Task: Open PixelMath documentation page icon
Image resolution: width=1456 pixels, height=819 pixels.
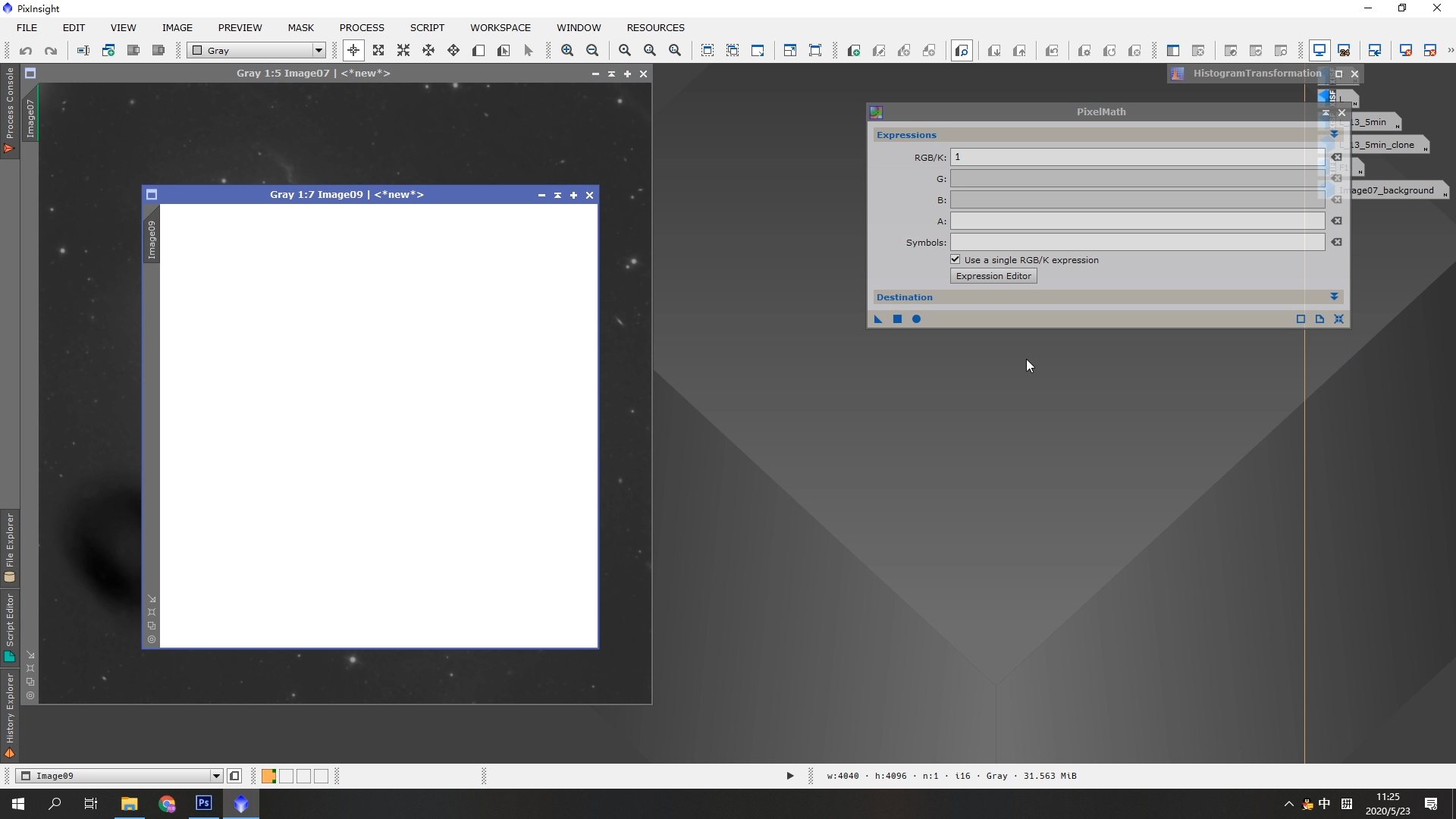Action: point(1320,319)
